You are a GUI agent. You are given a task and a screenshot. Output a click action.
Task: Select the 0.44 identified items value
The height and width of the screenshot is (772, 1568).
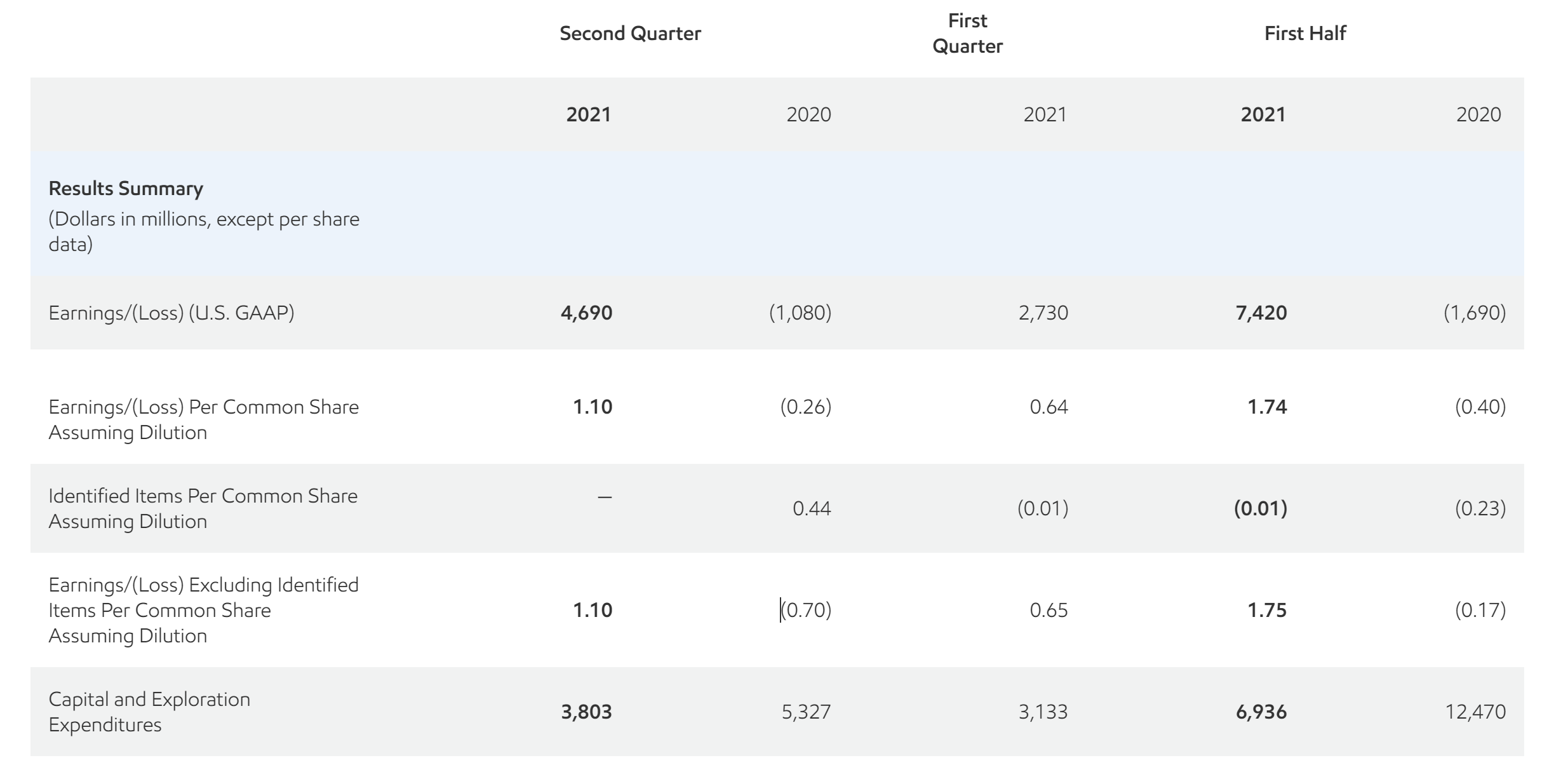pyautogui.click(x=812, y=508)
